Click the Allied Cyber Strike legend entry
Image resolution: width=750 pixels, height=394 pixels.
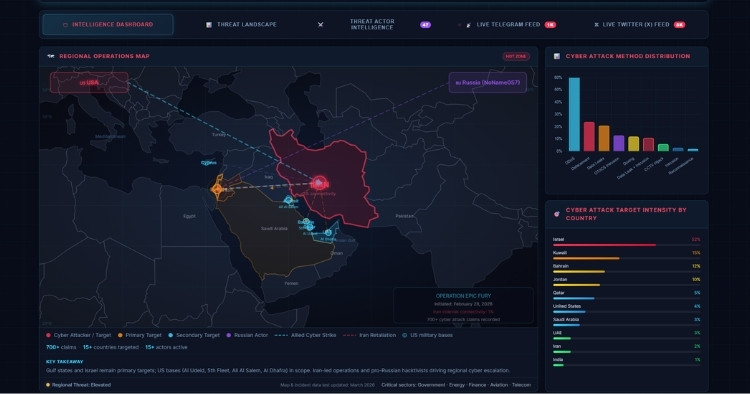(306, 335)
